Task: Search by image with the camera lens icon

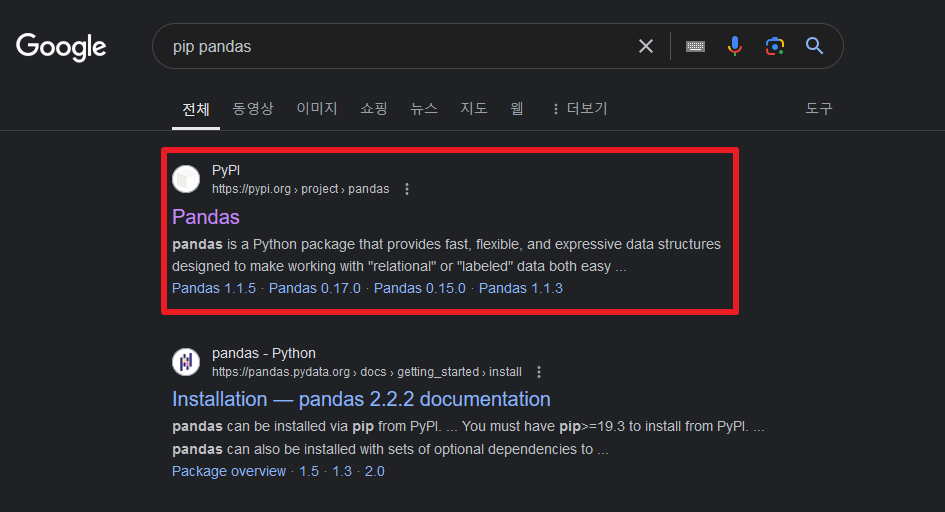Action: [774, 46]
